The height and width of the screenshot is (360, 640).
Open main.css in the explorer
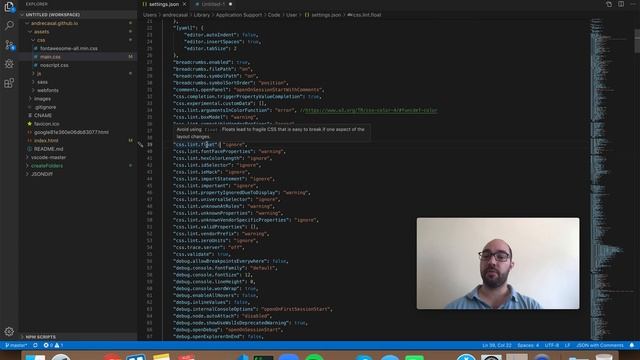coord(78,57)
